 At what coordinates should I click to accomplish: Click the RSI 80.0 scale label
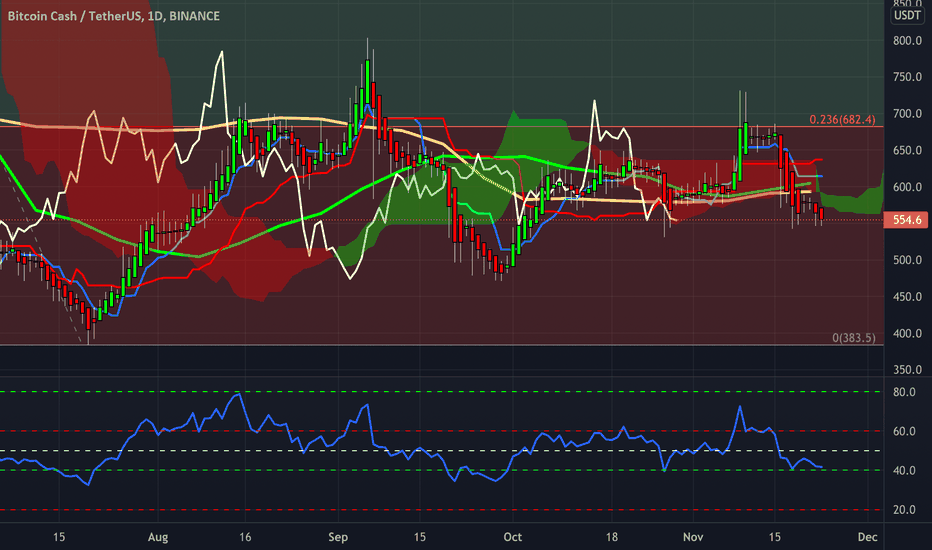click(x=904, y=392)
